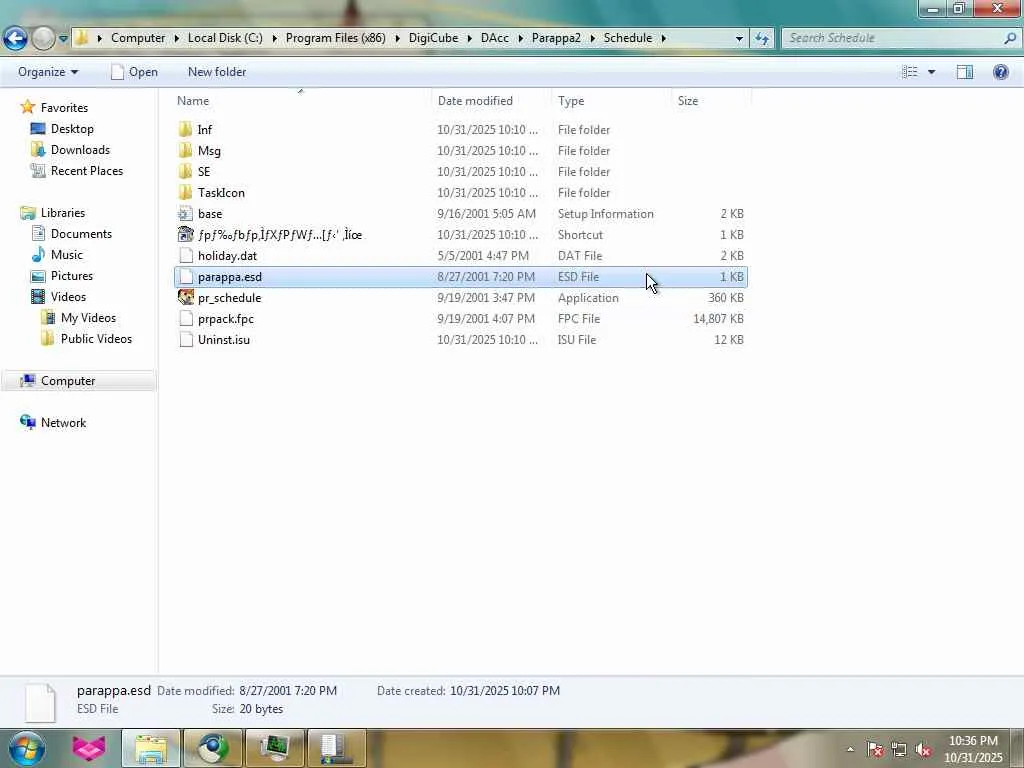Open Desktop in the navigation pane
The image size is (1024, 768).
click(x=72, y=129)
